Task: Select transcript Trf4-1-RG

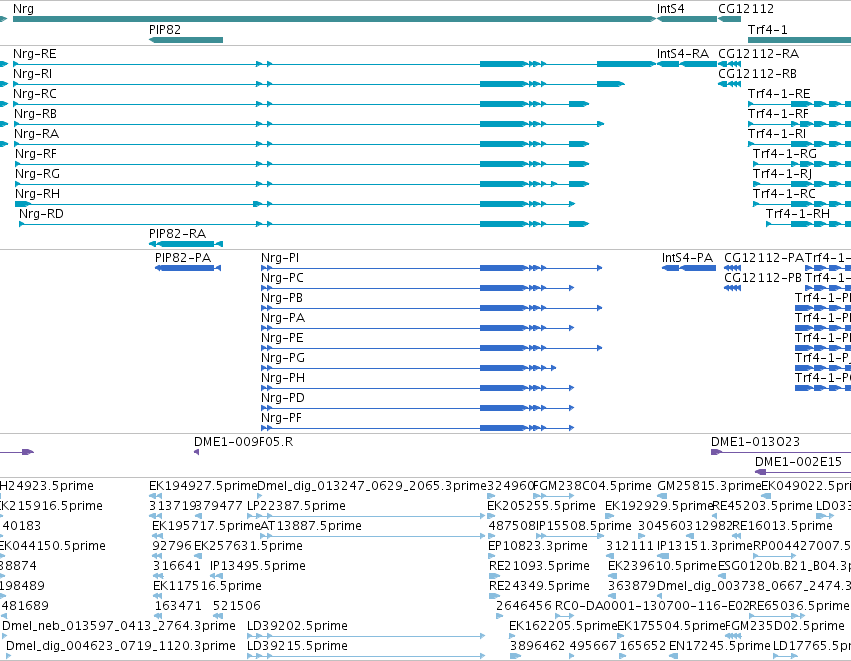Action: click(785, 154)
